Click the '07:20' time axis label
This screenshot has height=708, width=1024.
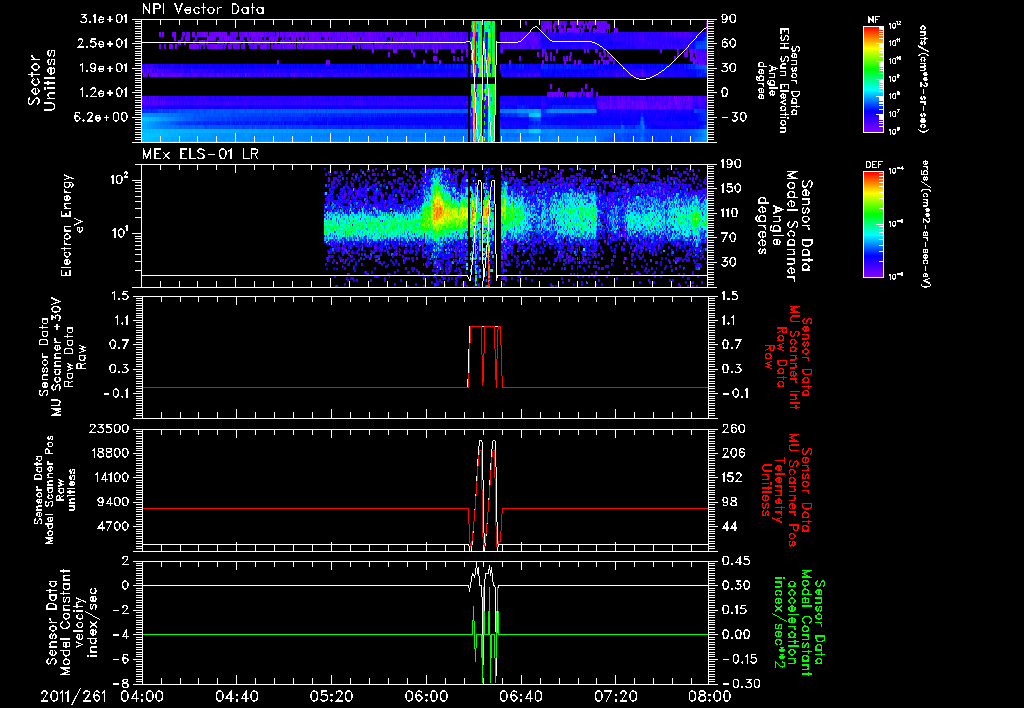[615, 696]
